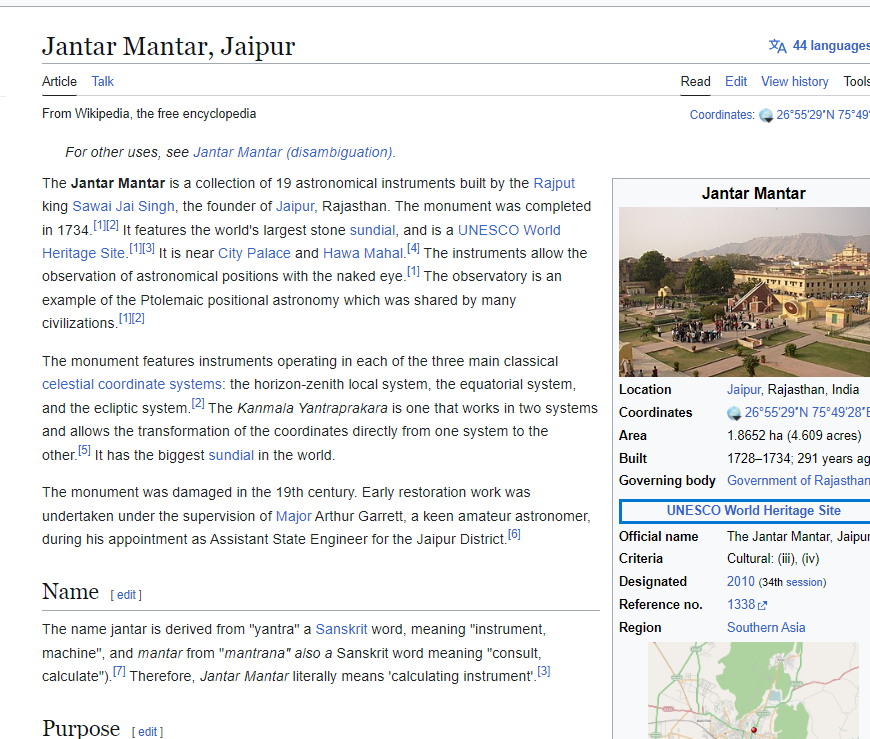870x739 pixels.
Task: Click the translate languages icon
Action: [x=777, y=46]
